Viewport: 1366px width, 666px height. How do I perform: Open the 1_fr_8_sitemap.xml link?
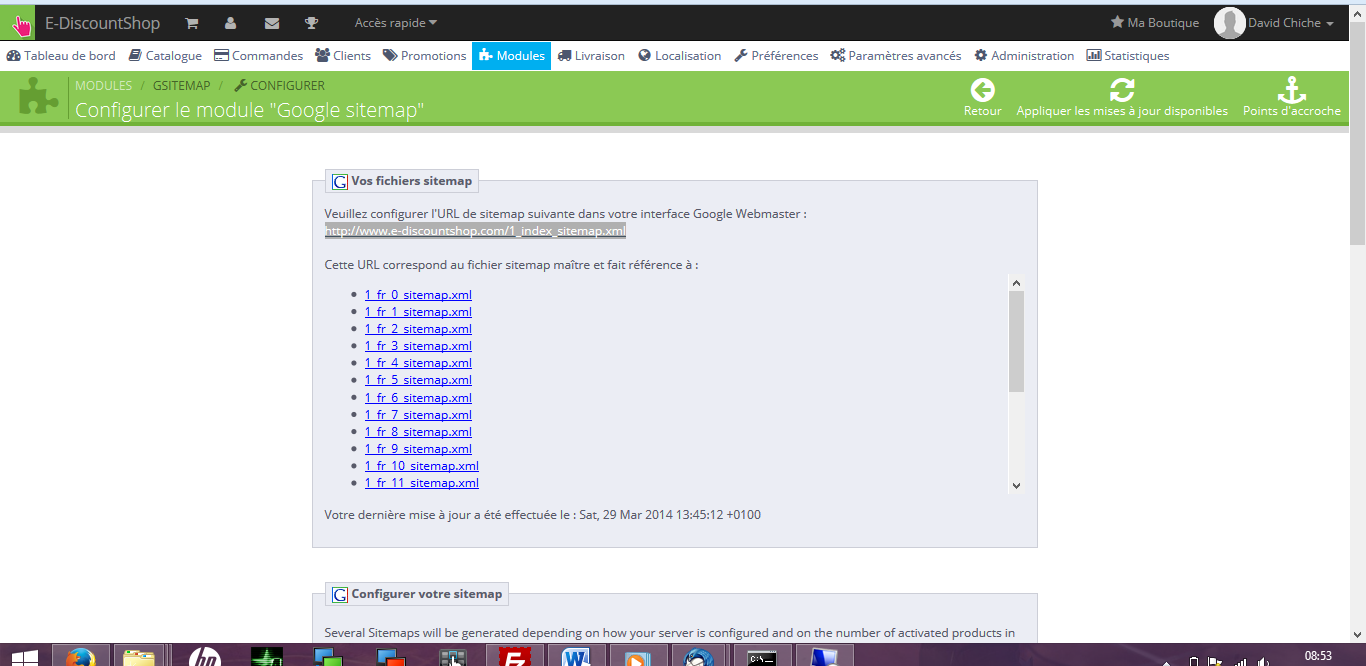click(418, 432)
